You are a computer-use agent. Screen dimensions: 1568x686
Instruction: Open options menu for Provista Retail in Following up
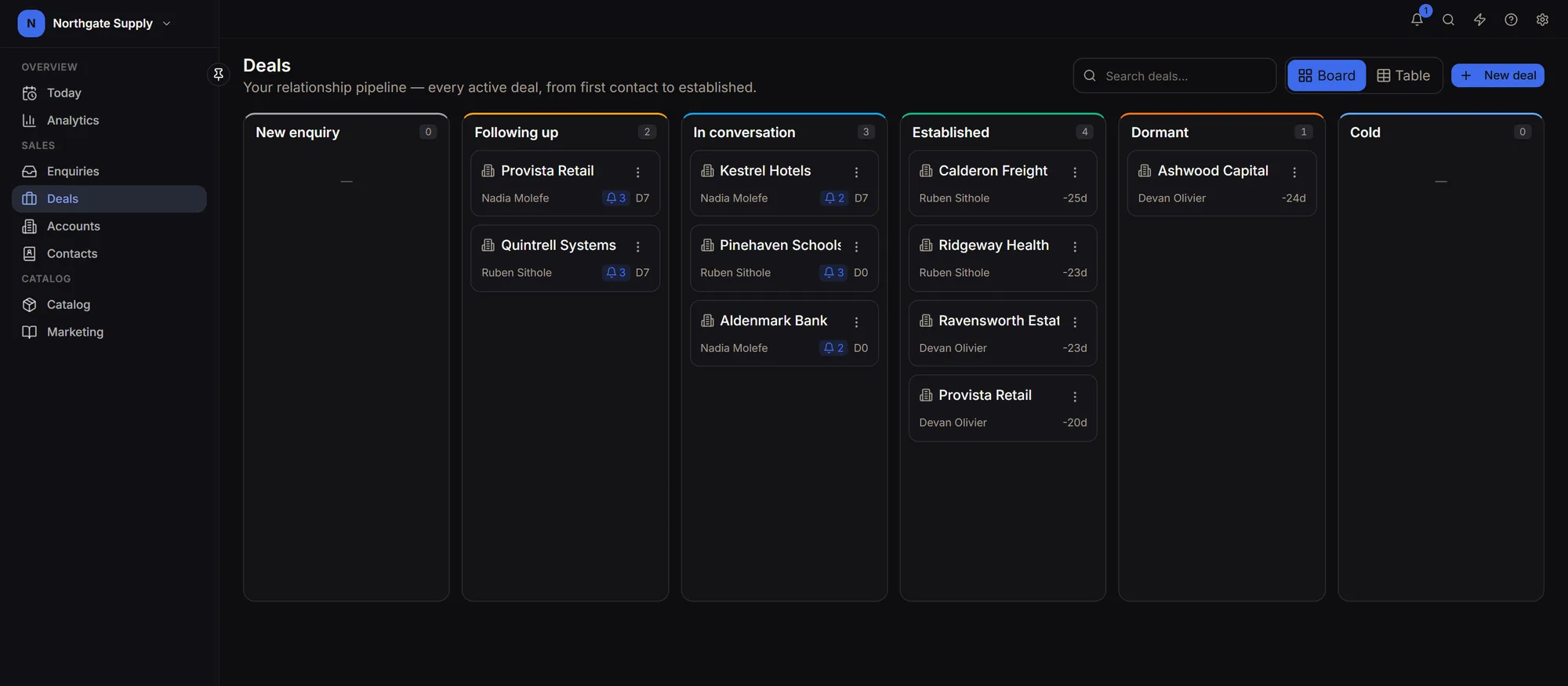(x=638, y=172)
